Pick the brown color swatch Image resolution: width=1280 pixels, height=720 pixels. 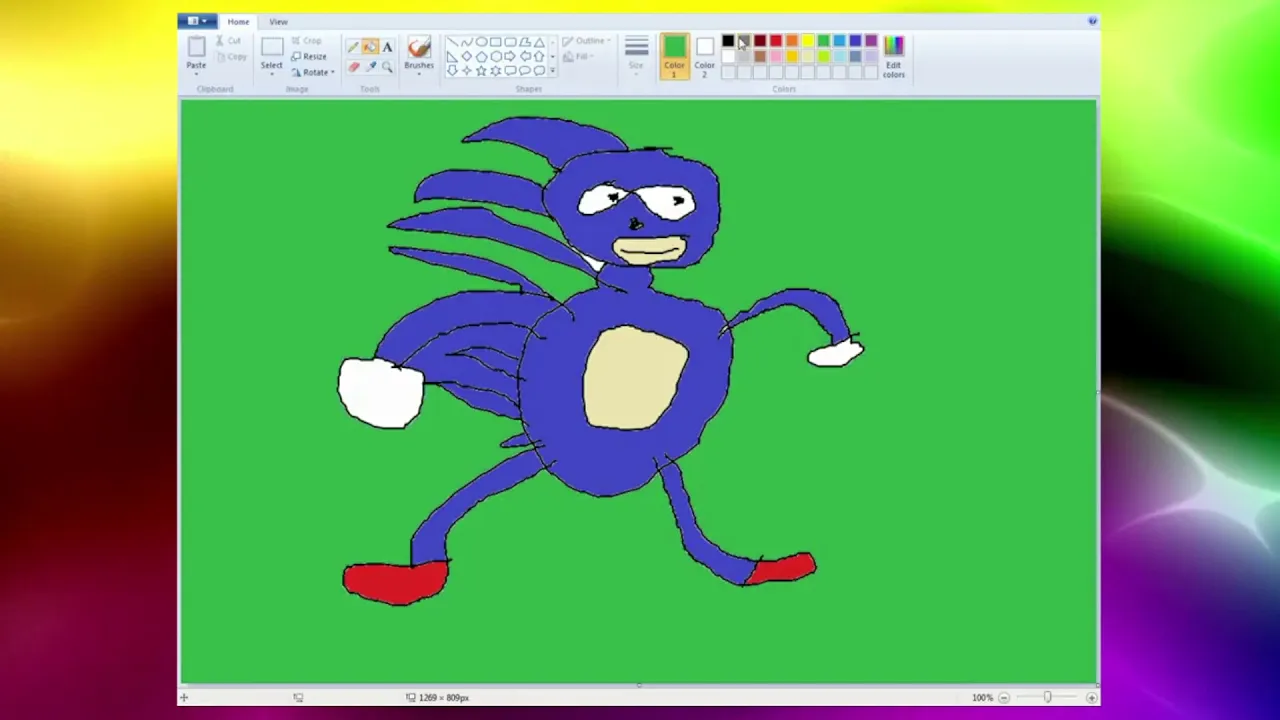tap(760, 56)
